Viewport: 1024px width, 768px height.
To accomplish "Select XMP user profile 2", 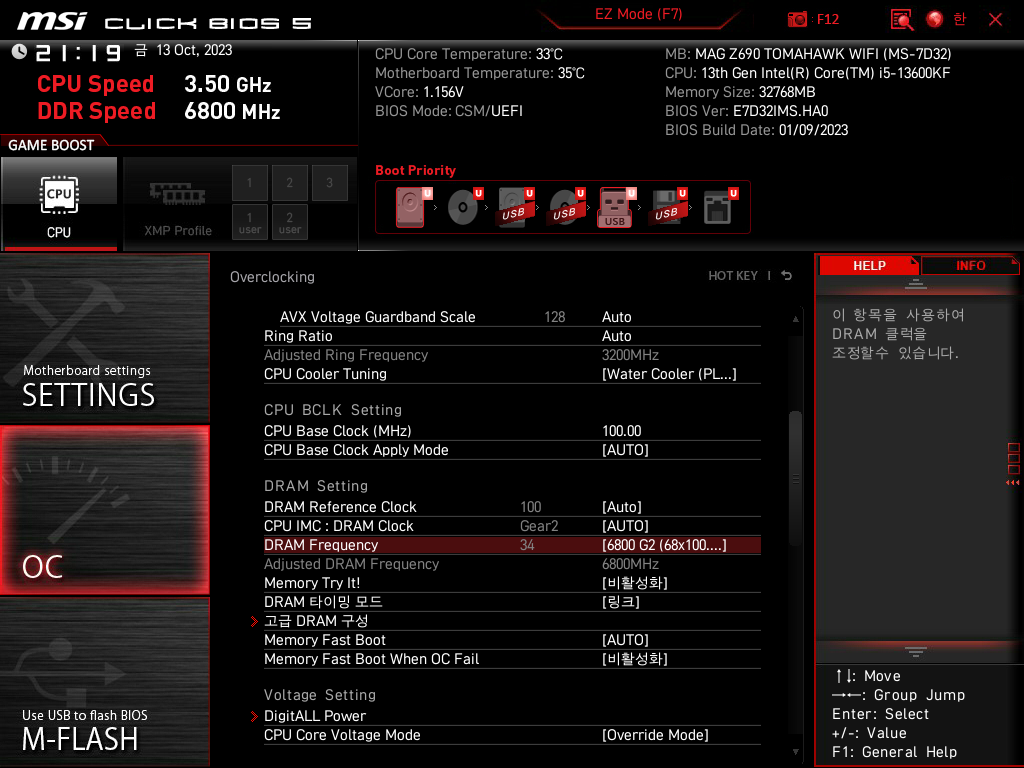I will pos(289,222).
